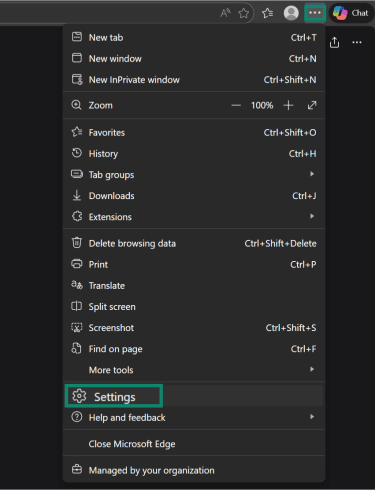Click the Print printer icon
Image resolution: width=375 pixels, height=490 pixels.
point(77,264)
